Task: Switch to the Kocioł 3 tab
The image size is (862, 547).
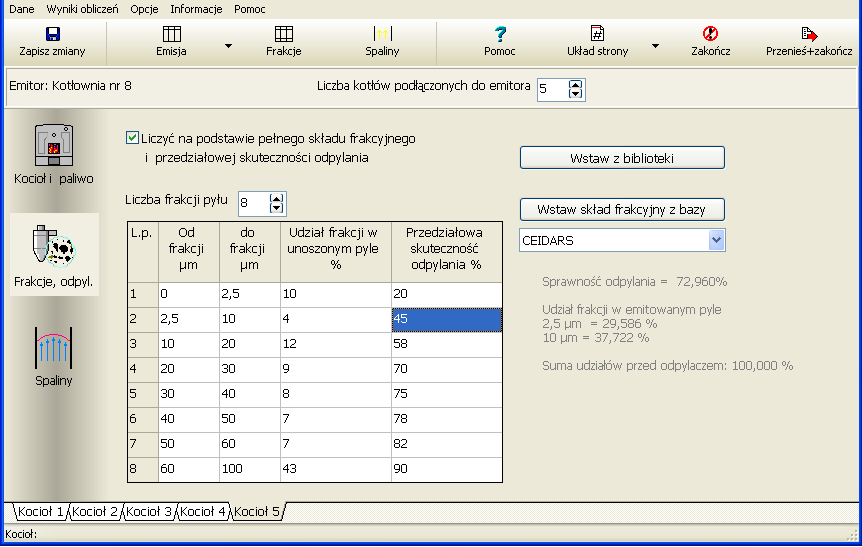Action: (x=149, y=512)
